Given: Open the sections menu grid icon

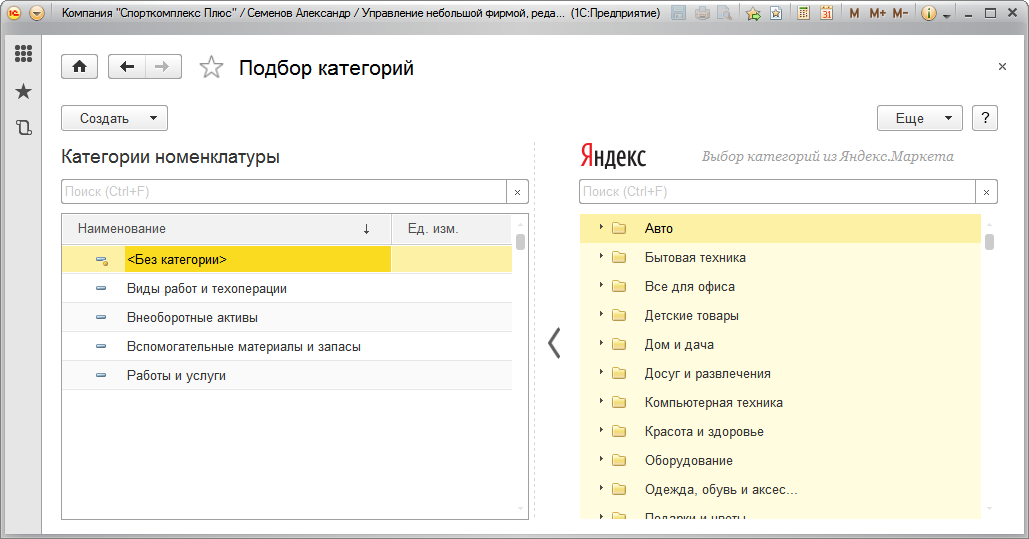Looking at the screenshot, I should [x=23, y=54].
